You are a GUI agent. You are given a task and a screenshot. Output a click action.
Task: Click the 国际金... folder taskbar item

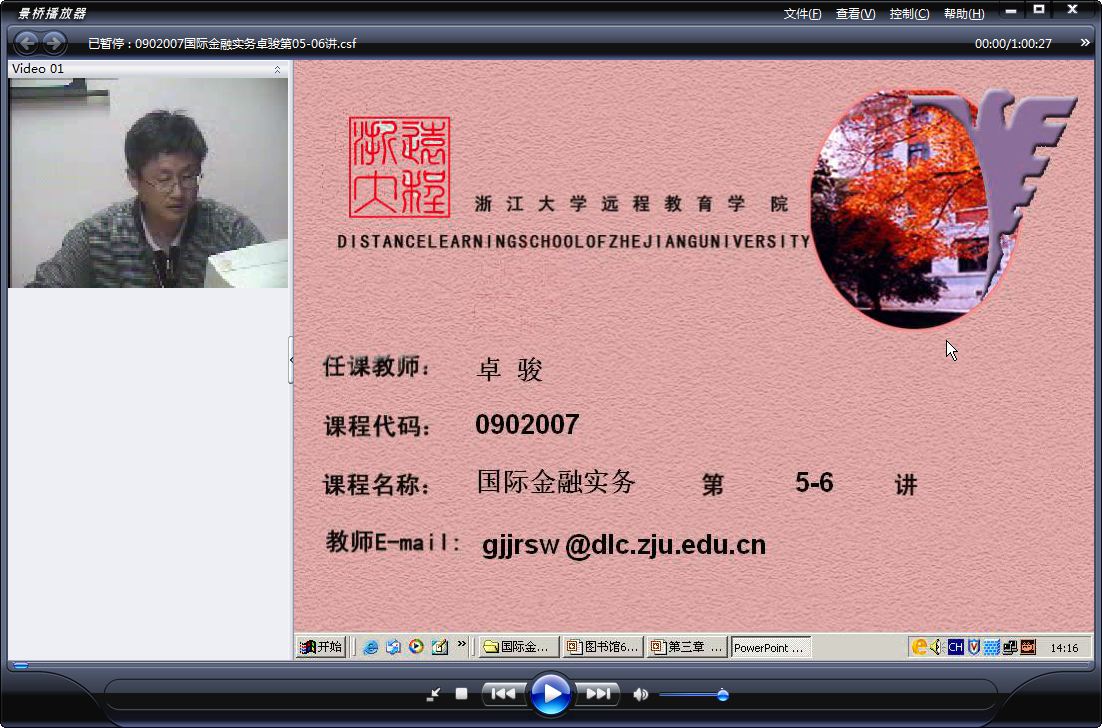[x=519, y=647]
